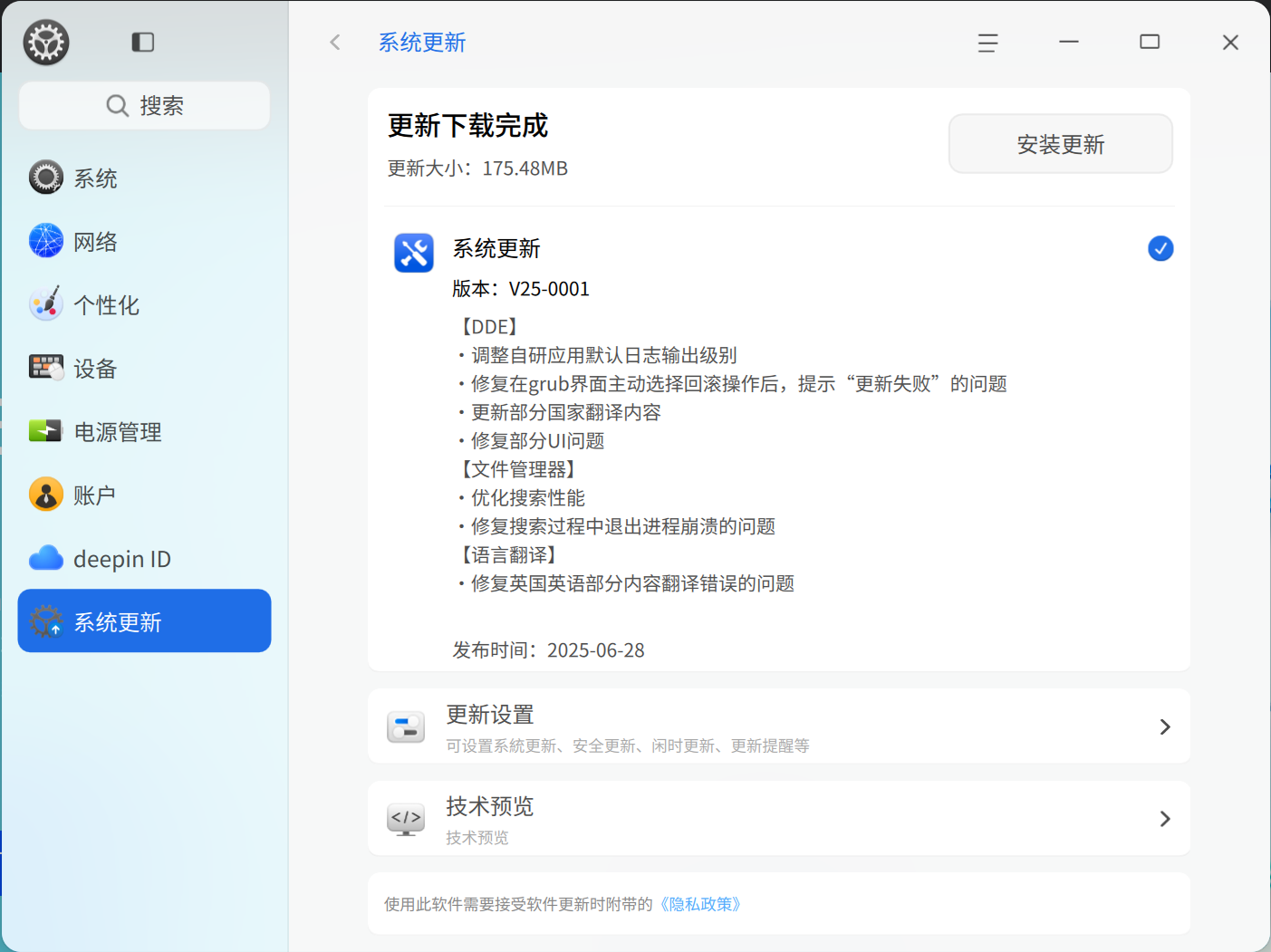The height and width of the screenshot is (952, 1271).
Task: Open 系统 in the sidebar
Action: click(x=145, y=178)
